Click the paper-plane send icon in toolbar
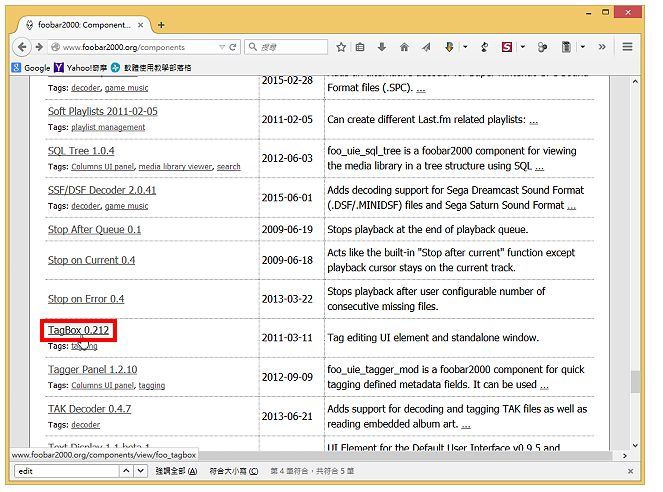Image resolution: width=663 pixels, height=492 pixels. (x=426, y=47)
